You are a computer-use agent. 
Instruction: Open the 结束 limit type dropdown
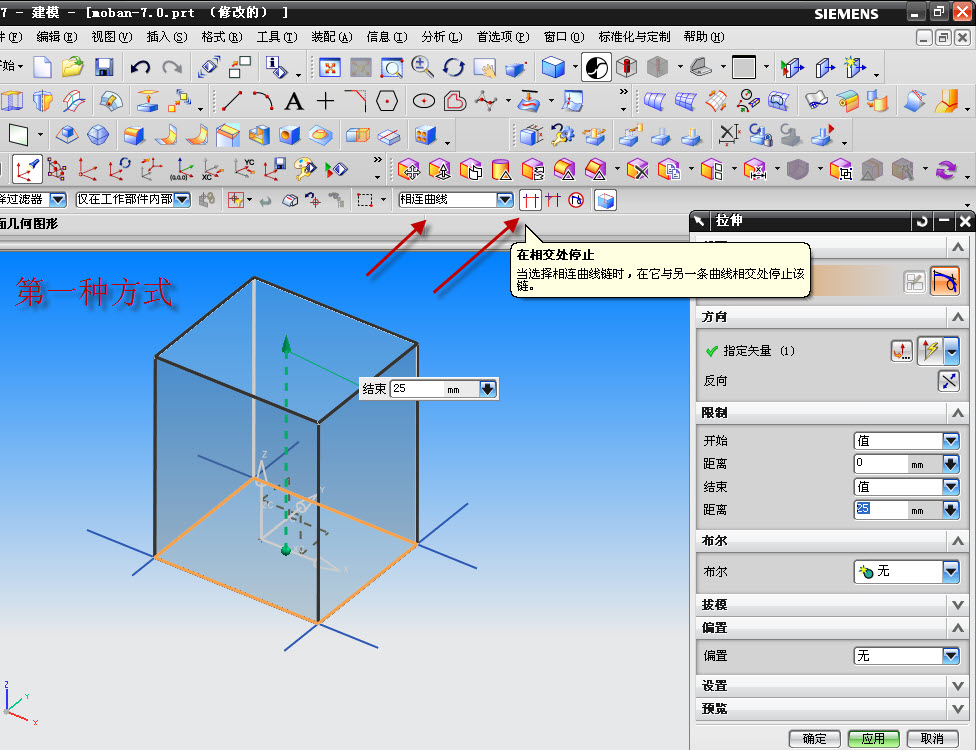pos(950,487)
